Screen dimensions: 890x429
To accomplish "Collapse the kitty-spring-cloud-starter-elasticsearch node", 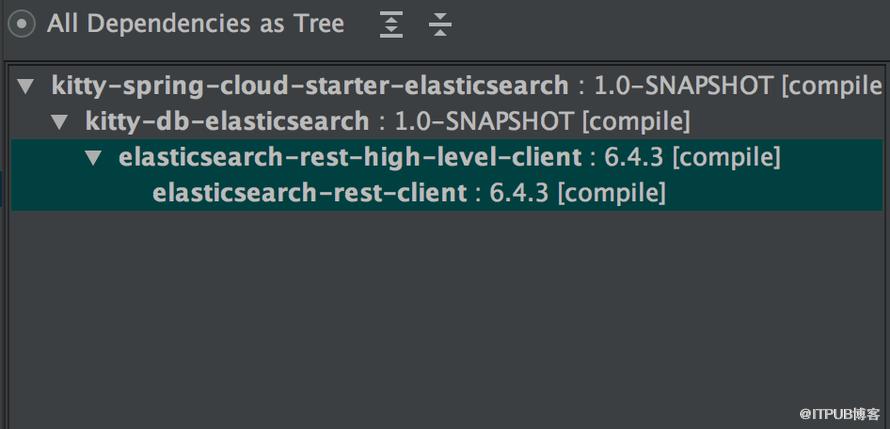I will (26, 86).
